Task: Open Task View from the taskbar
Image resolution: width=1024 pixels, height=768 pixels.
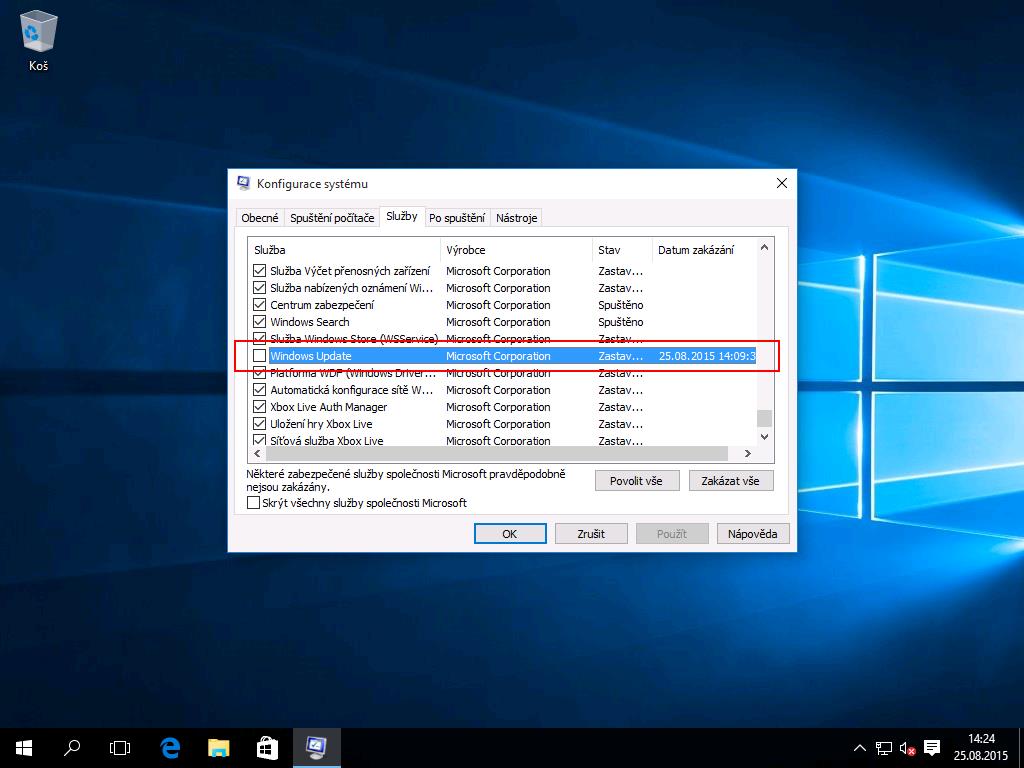Action: pos(120,747)
